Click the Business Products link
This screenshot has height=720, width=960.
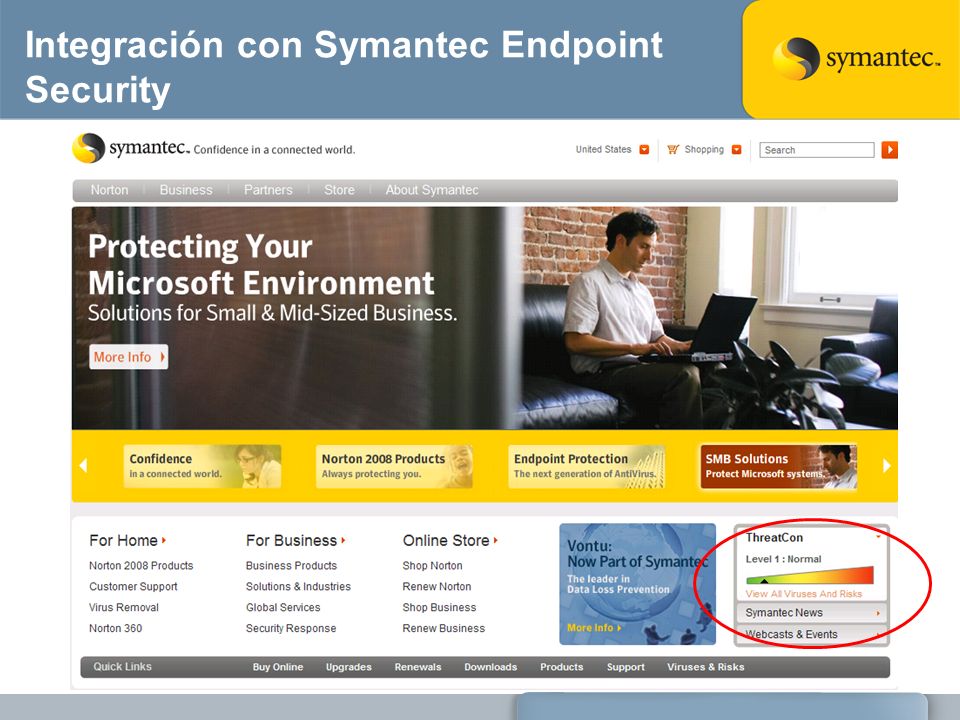click(291, 566)
